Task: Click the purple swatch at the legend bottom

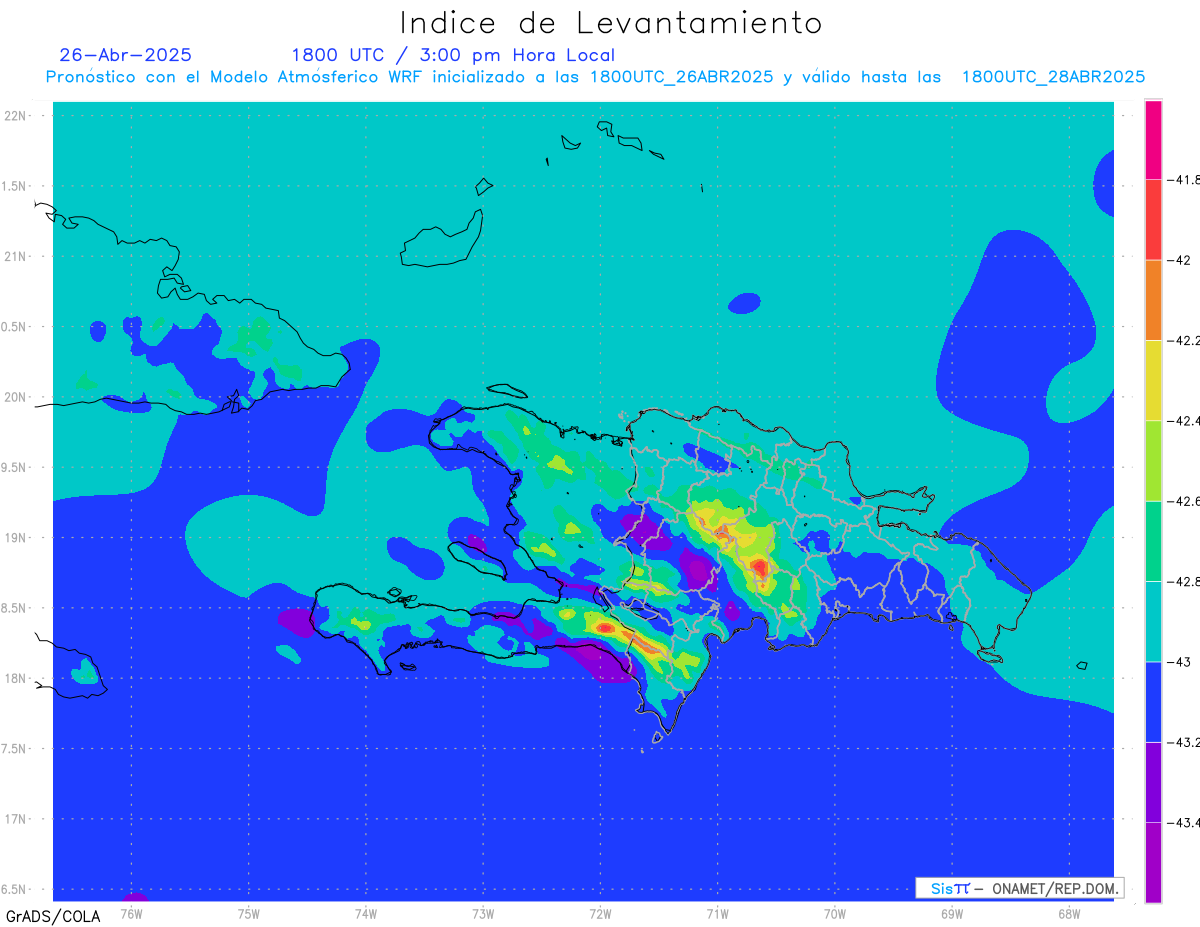Action: click(1153, 862)
